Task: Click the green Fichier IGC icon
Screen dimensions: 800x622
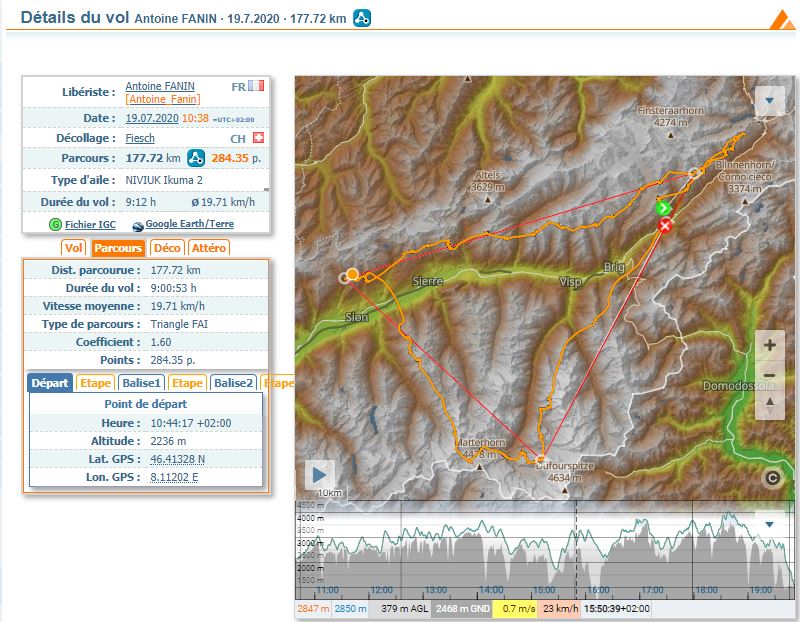Action: [x=55, y=224]
